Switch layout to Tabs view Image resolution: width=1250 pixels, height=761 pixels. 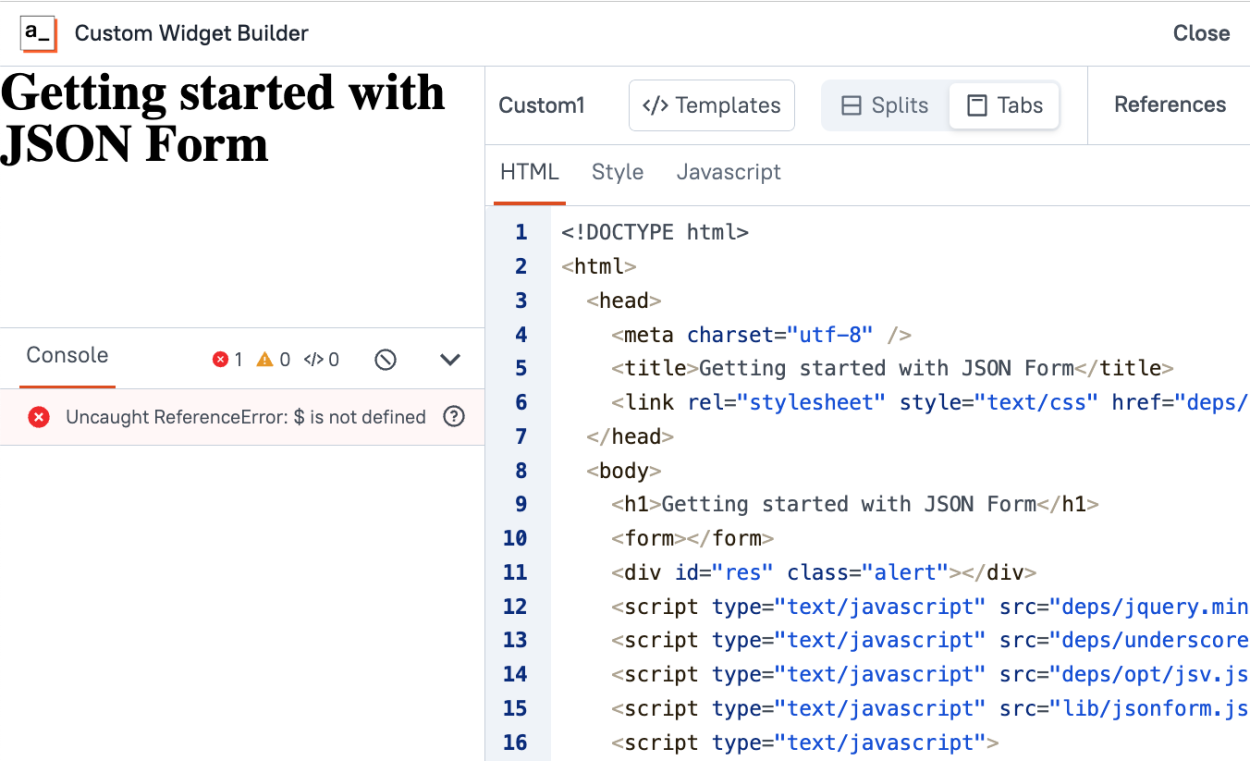[1004, 106]
